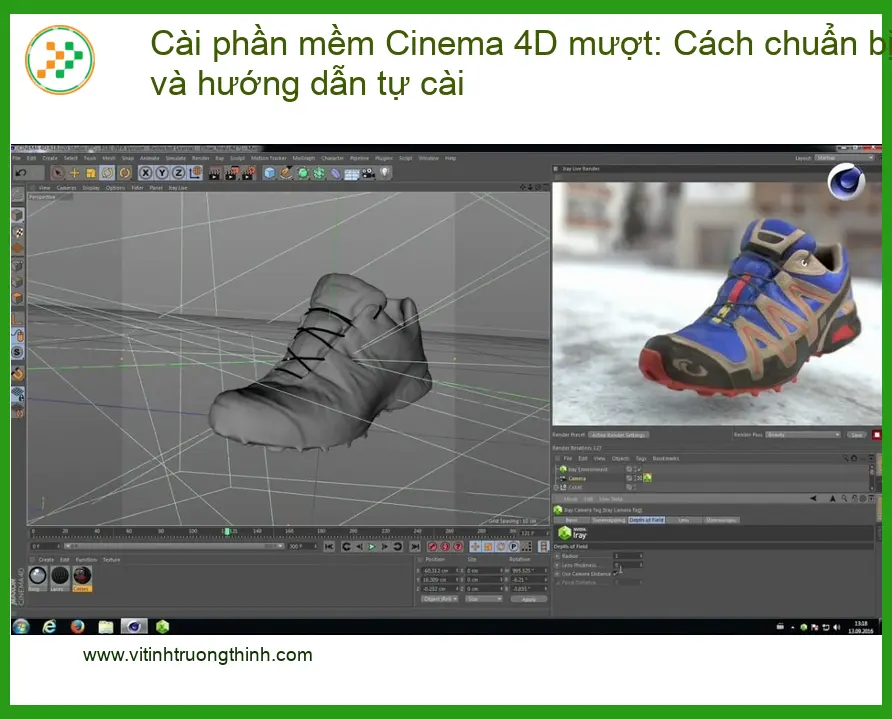
Task: Select the Camera object row
Action: pyautogui.click(x=576, y=478)
